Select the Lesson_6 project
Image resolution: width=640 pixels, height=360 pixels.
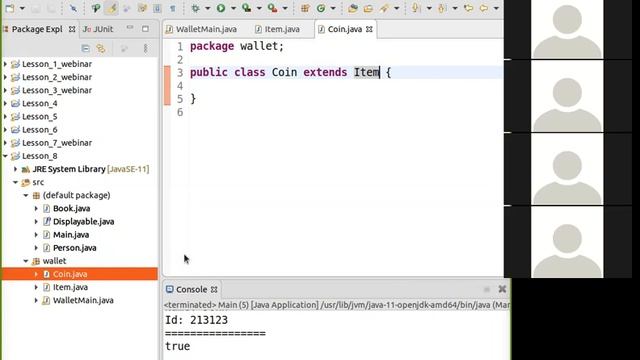[40, 130]
